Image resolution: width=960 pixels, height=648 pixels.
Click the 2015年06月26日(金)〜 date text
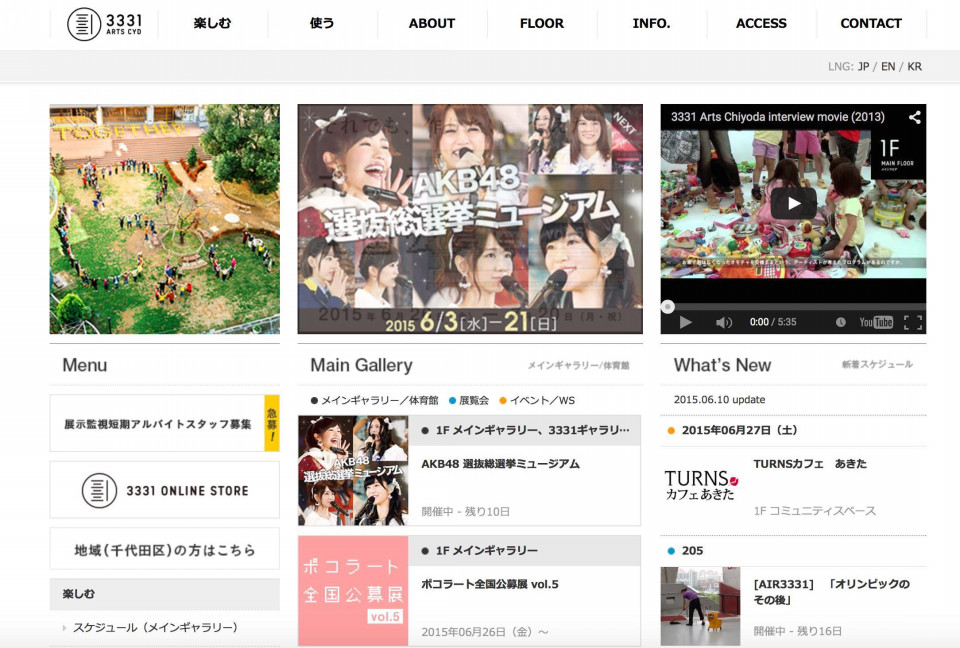click(485, 631)
